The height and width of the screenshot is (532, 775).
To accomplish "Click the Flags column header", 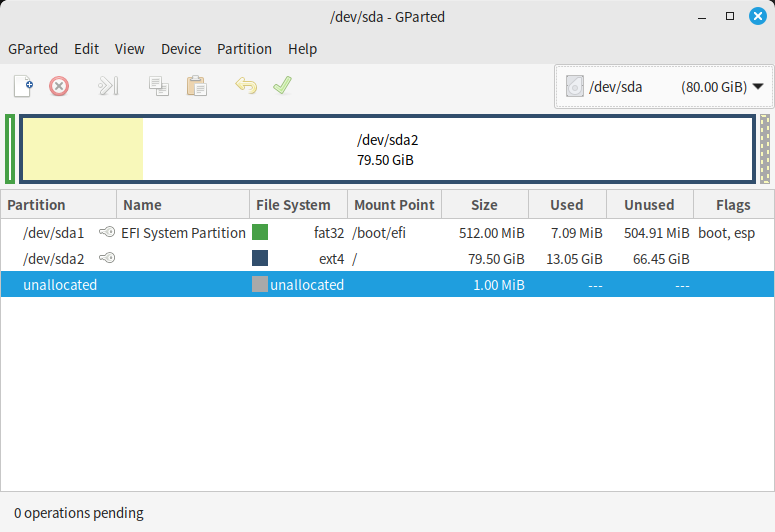I will point(734,205).
